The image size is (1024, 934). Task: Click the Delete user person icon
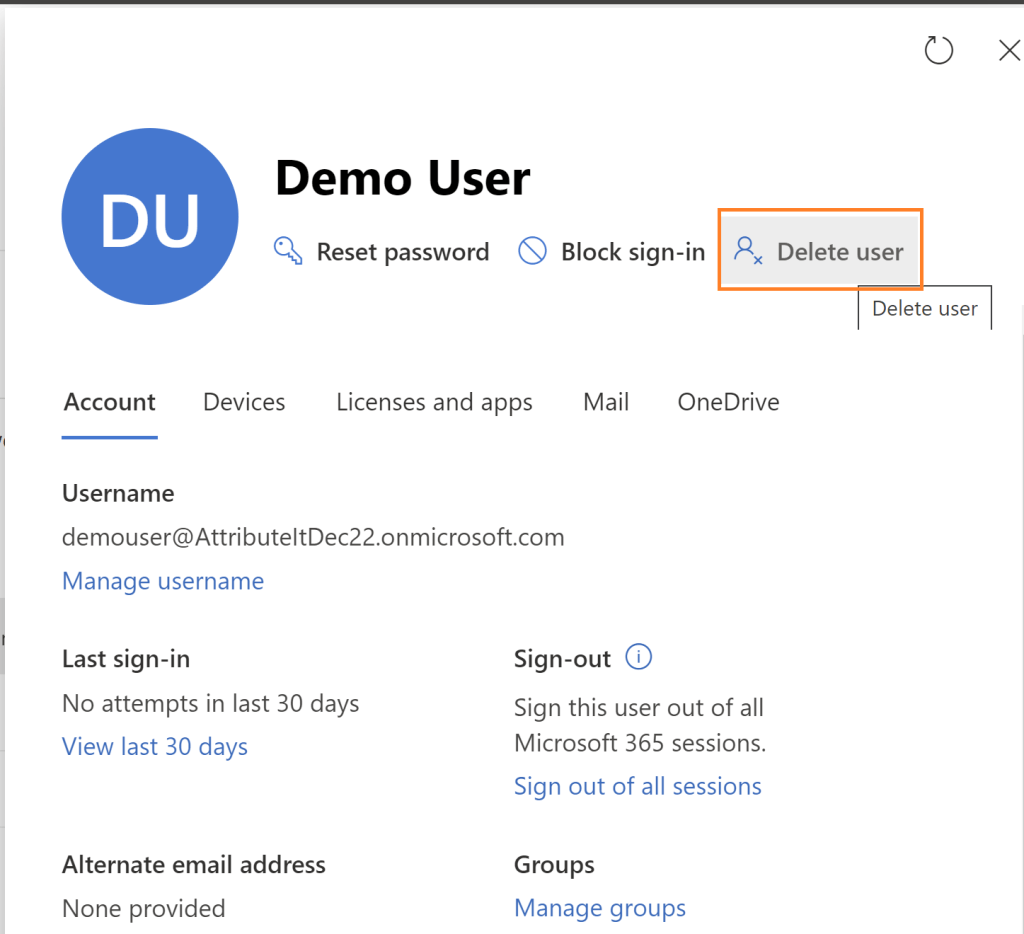pos(748,251)
